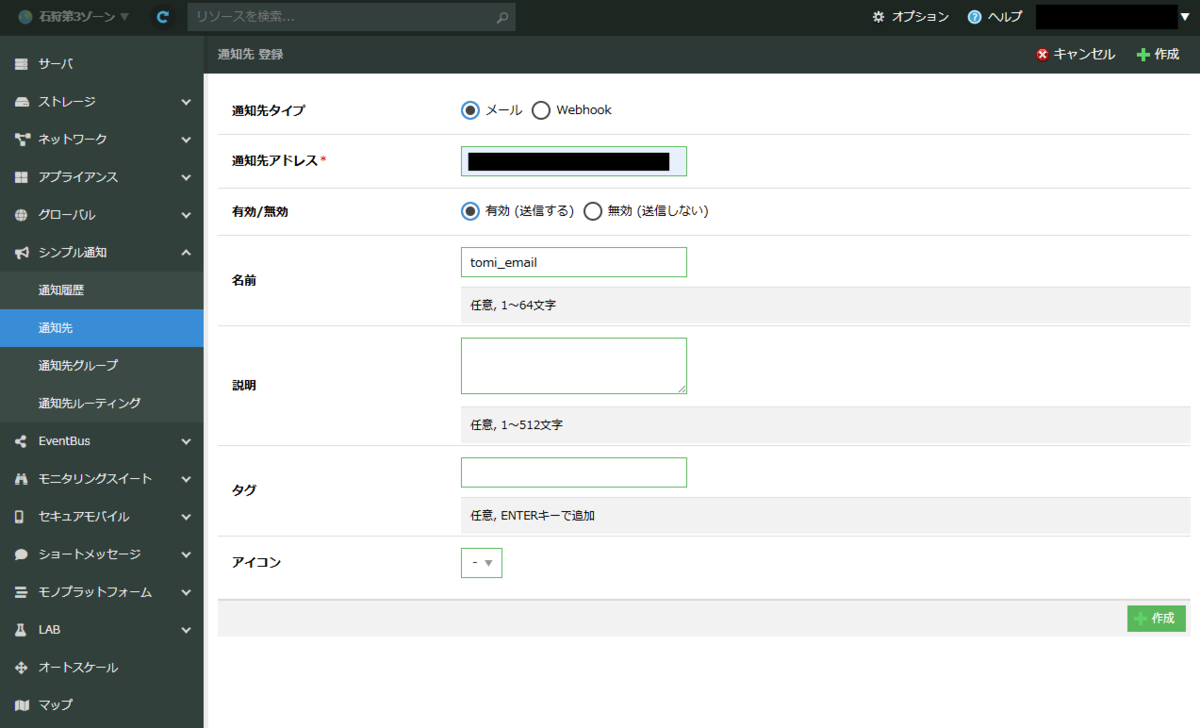Choose 有効 (送信する) option

pyautogui.click(x=470, y=211)
